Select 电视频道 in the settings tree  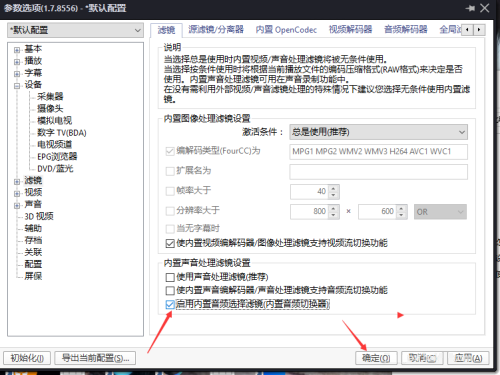click(54, 145)
